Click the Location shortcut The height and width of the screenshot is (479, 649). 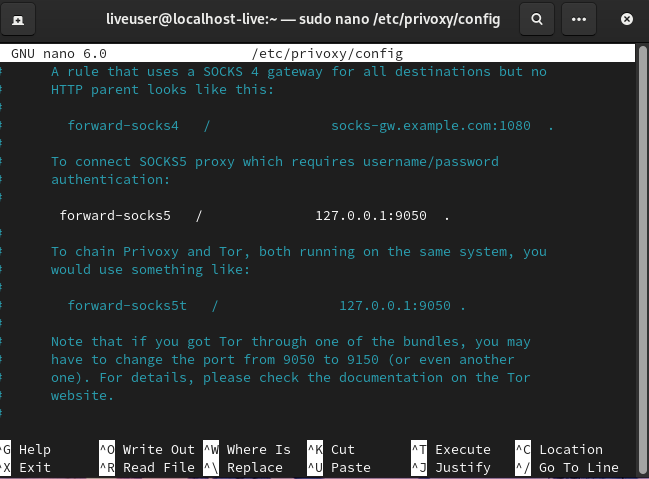[x=570, y=450]
